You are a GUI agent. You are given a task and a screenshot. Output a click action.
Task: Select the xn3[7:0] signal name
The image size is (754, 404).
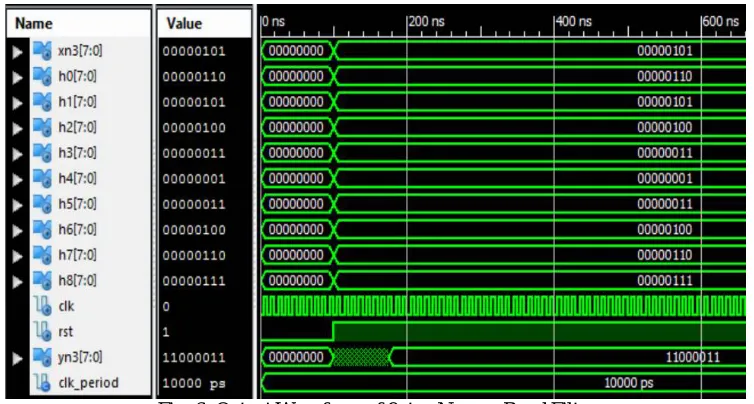[80, 51]
